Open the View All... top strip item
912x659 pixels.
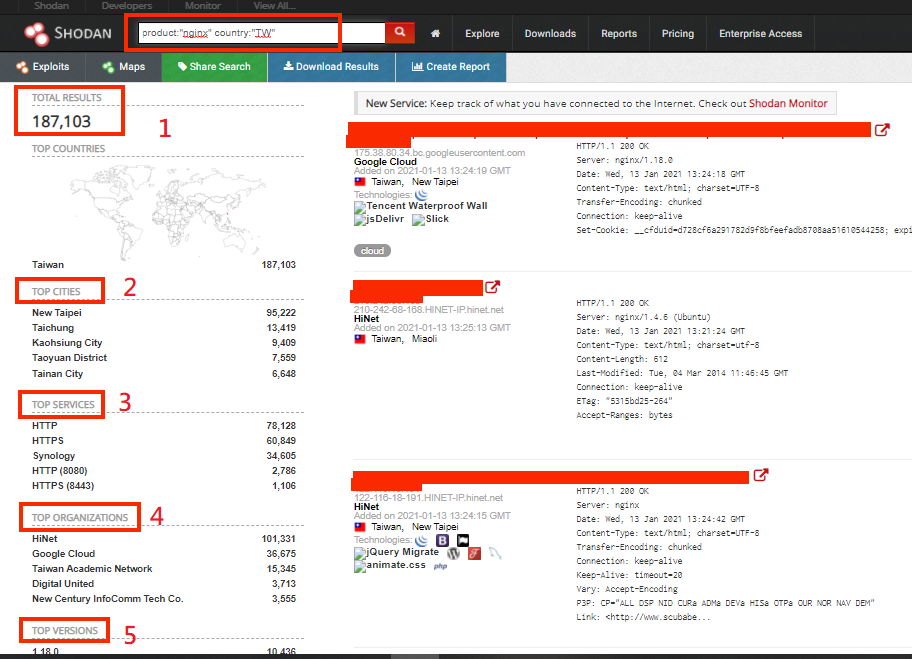coord(275,6)
